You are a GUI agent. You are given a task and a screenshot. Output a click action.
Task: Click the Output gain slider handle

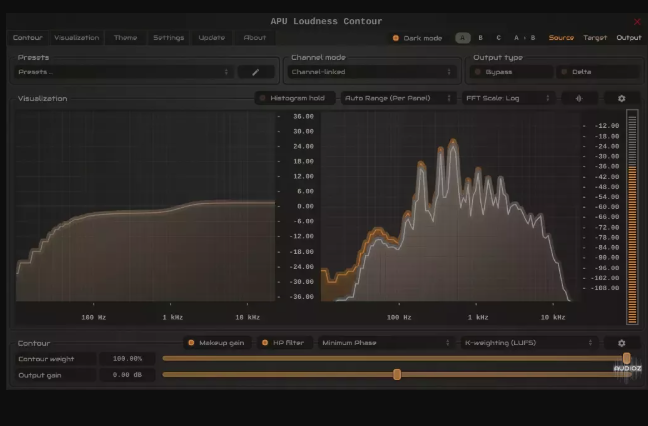397,374
